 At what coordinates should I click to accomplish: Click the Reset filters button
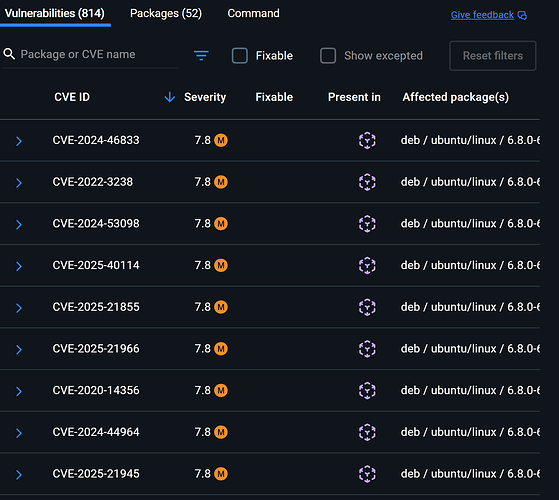(493, 56)
